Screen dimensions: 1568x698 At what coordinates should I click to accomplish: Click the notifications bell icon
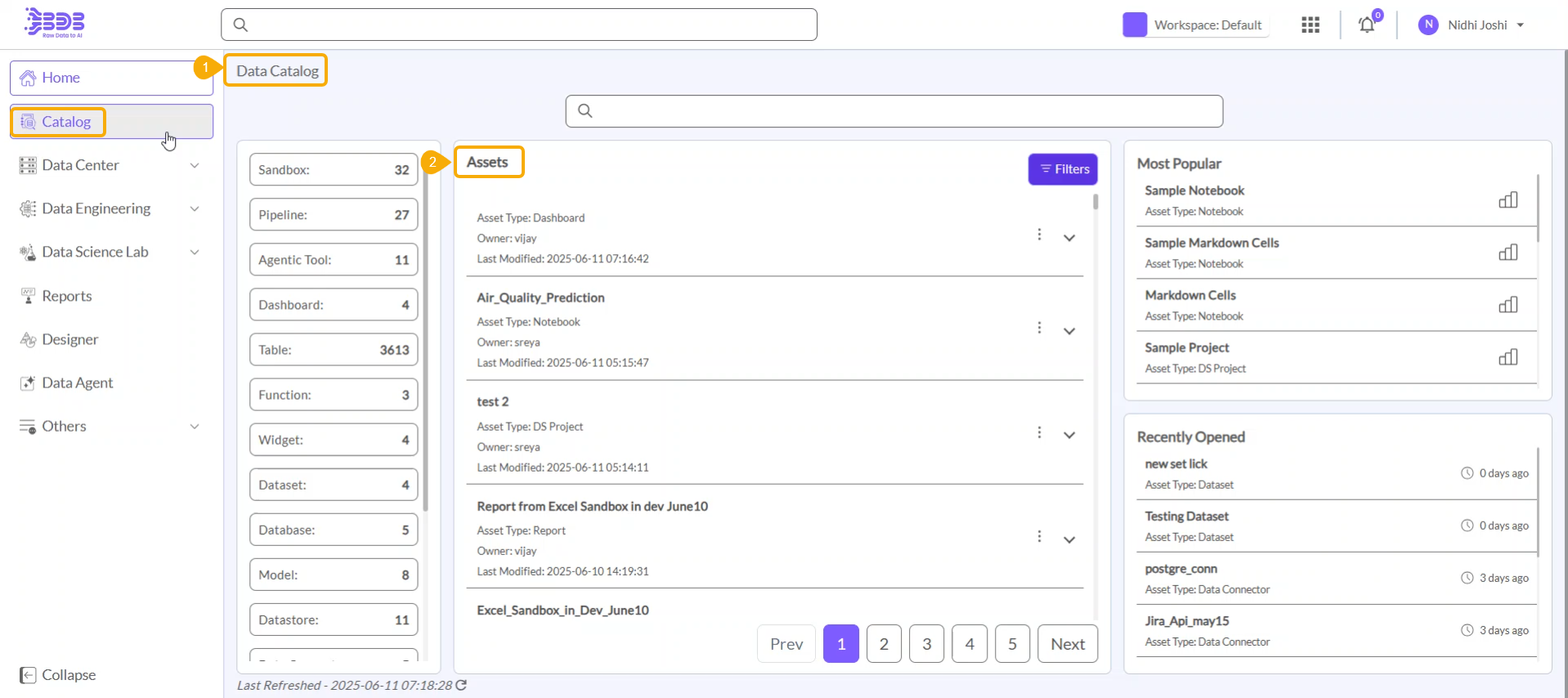(1367, 25)
